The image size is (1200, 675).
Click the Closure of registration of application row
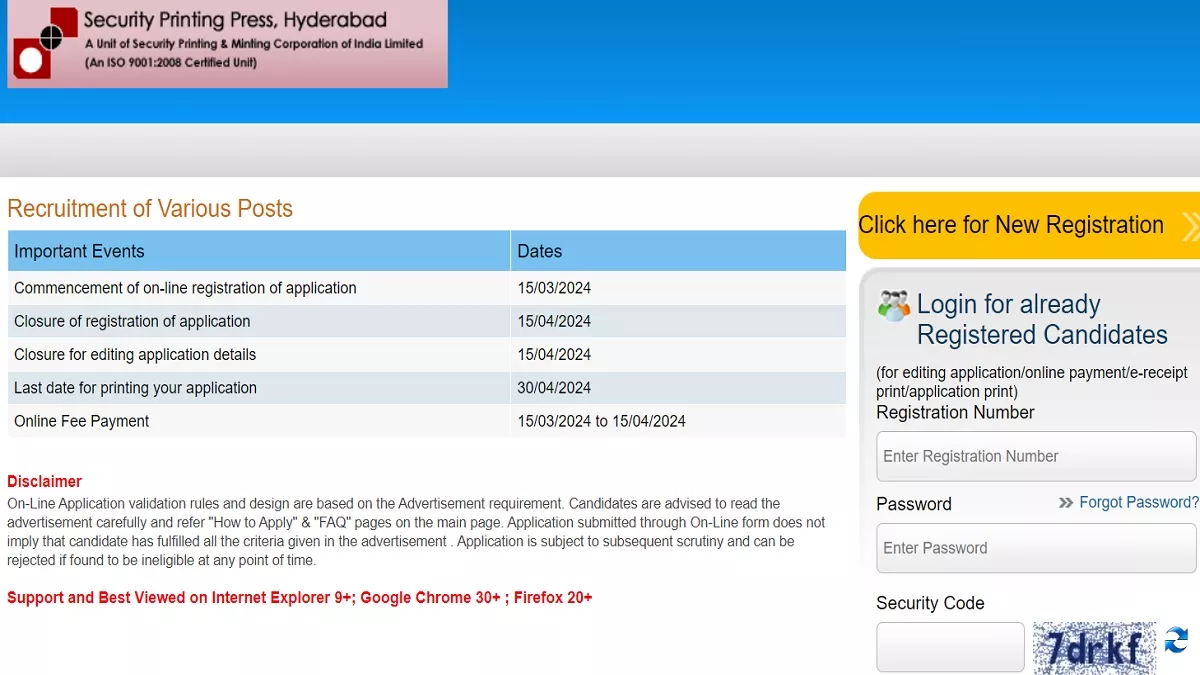coord(132,321)
